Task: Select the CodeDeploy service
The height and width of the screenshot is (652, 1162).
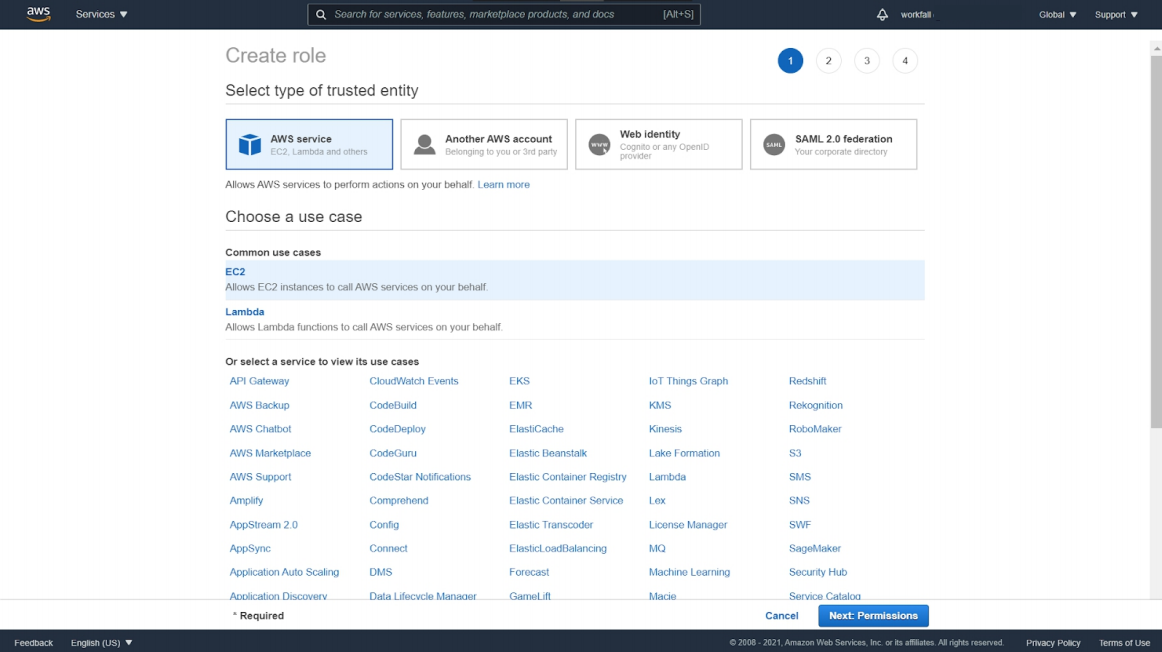Action: coord(397,429)
